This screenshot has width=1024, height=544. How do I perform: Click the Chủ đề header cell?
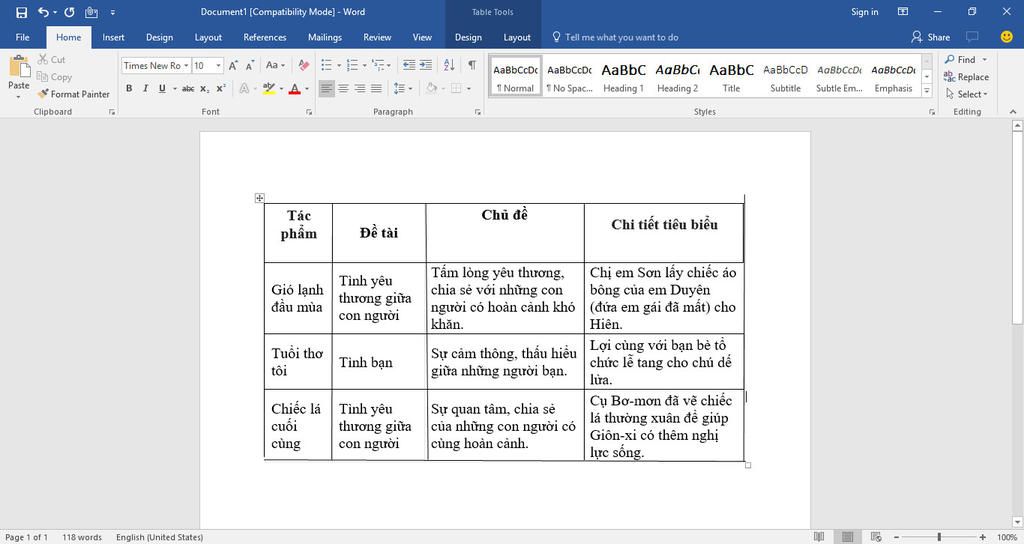click(x=505, y=232)
